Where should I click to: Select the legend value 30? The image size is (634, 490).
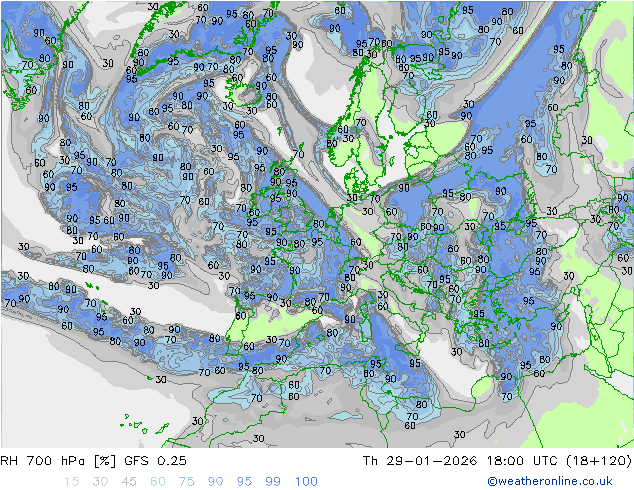pos(100,482)
